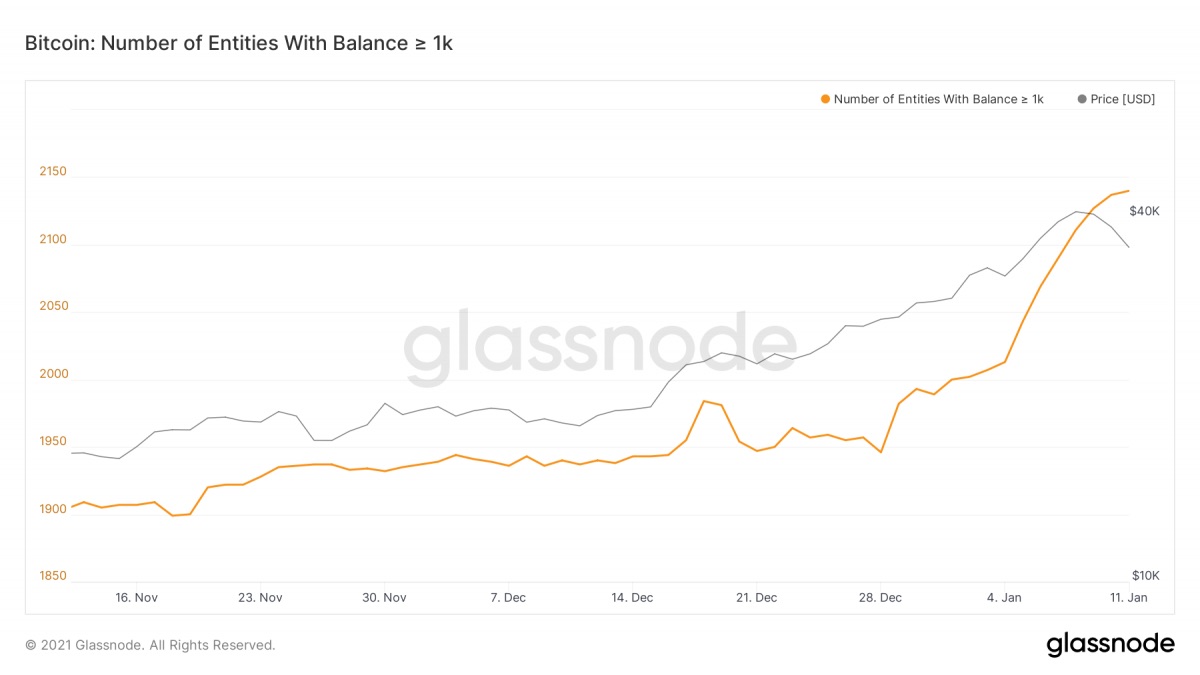Click the Glassnode copyright notice text
Viewport: 1200px width, 675px height.
click(150, 645)
